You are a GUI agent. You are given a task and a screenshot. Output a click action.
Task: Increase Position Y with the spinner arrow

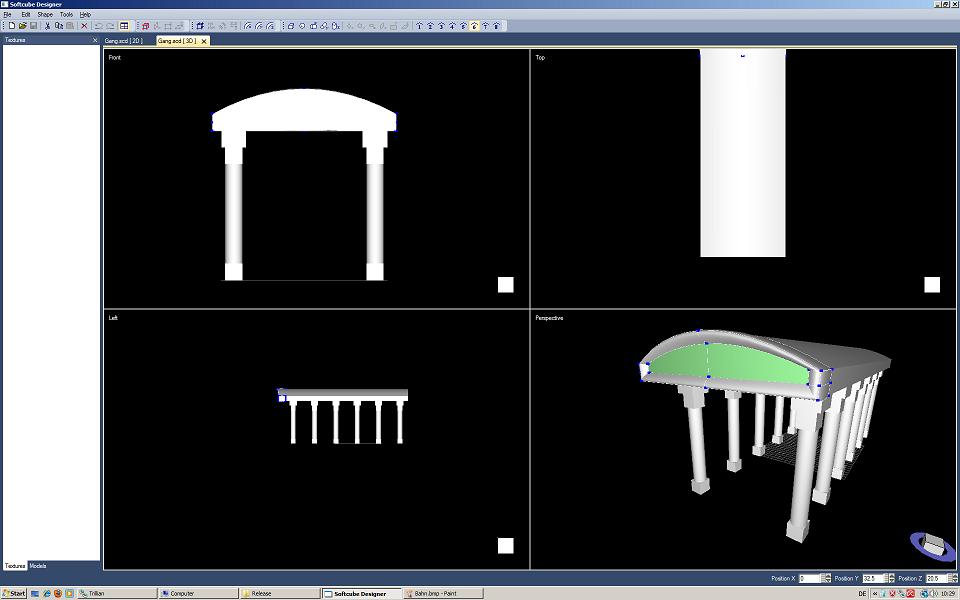(888, 576)
